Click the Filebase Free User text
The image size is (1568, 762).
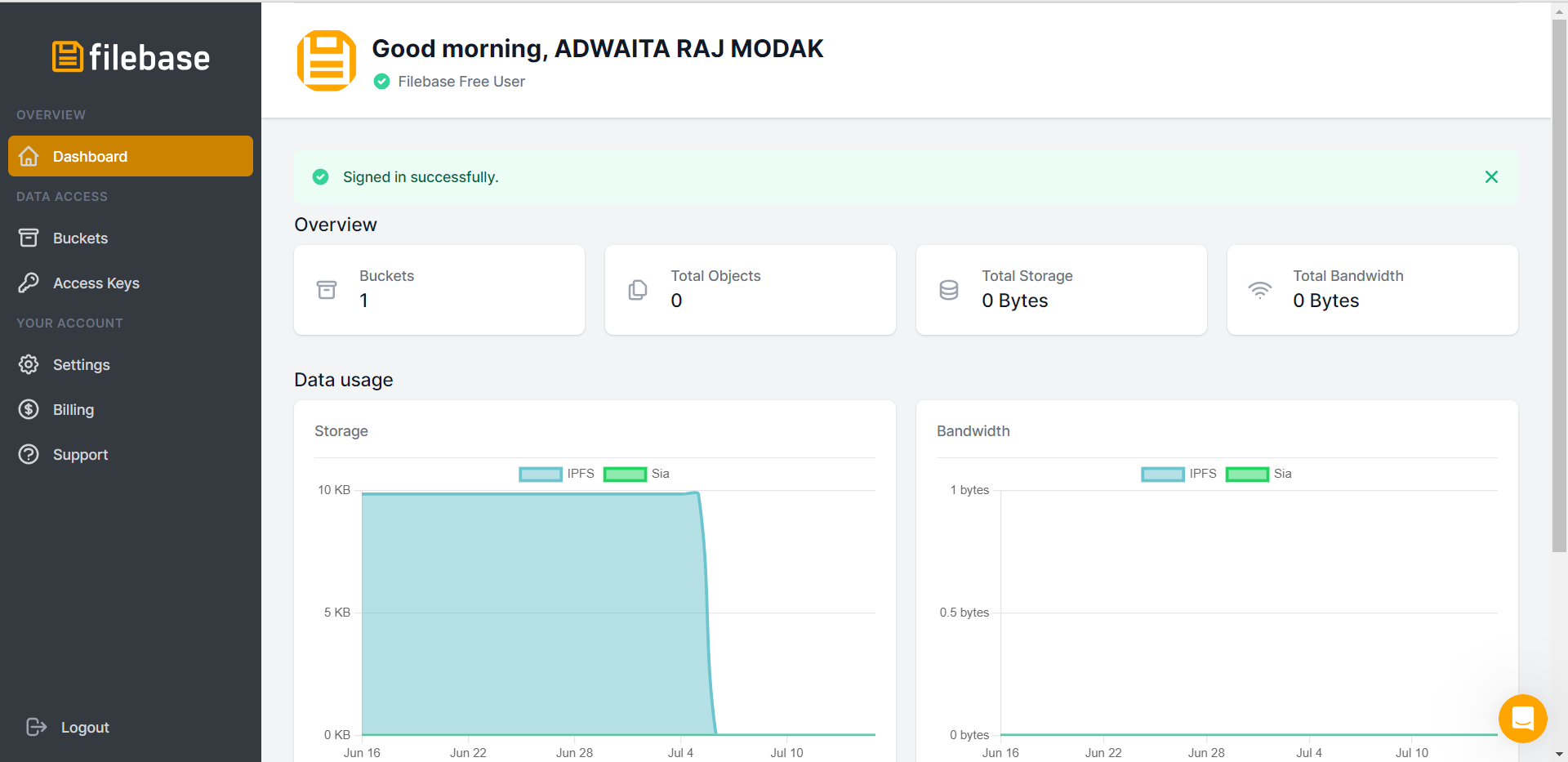[461, 82]
